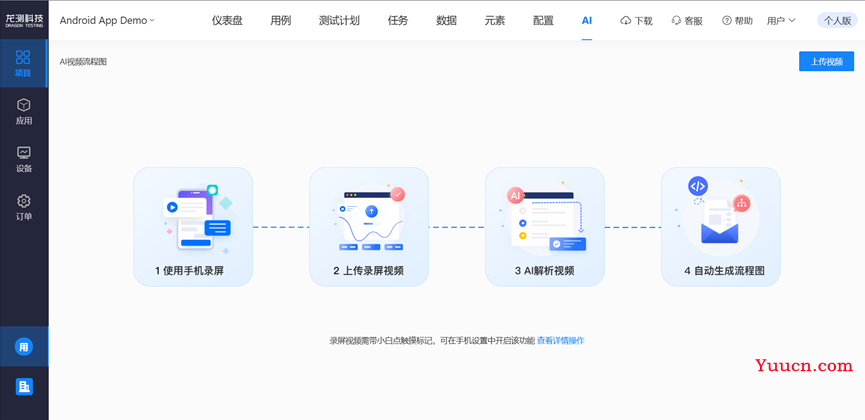Click the 客服 headset icon

point(676,20)
